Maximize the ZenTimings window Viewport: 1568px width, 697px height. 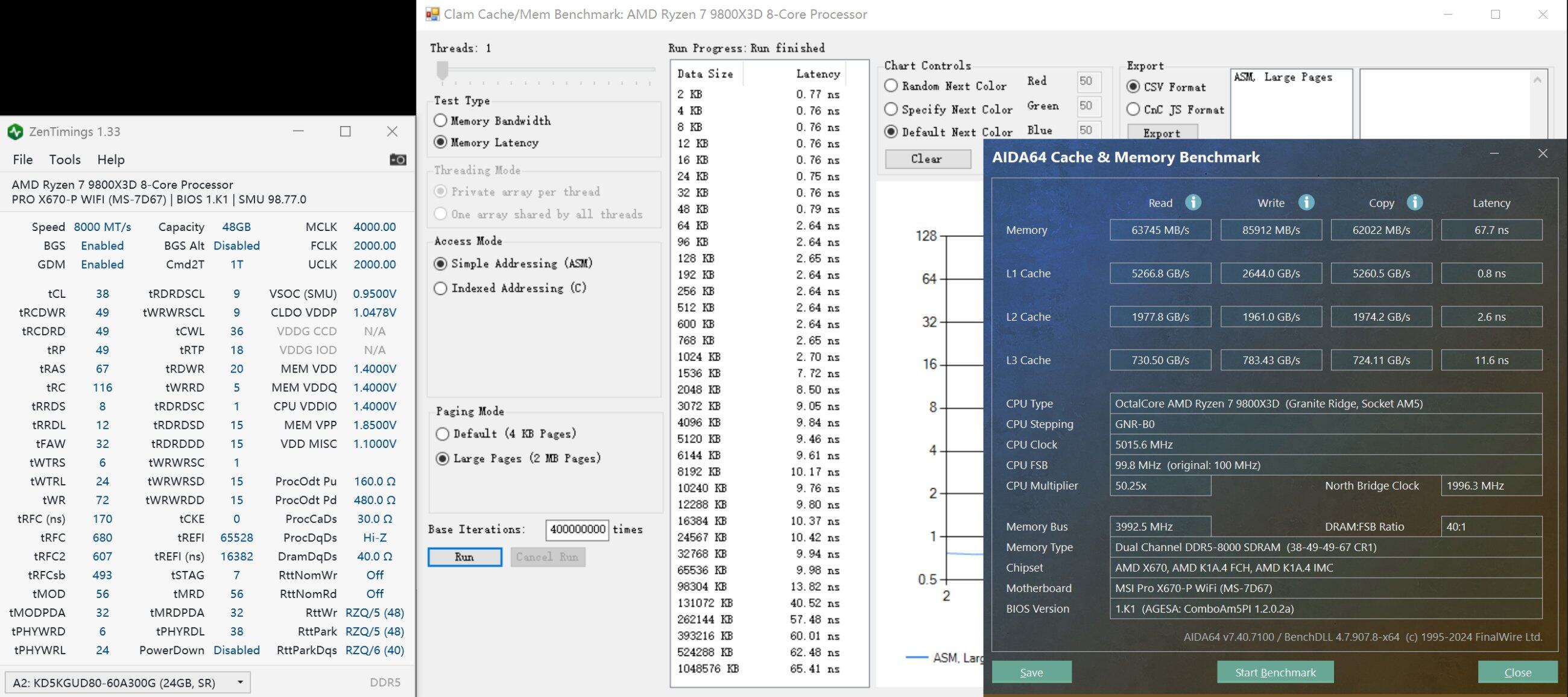345,131
